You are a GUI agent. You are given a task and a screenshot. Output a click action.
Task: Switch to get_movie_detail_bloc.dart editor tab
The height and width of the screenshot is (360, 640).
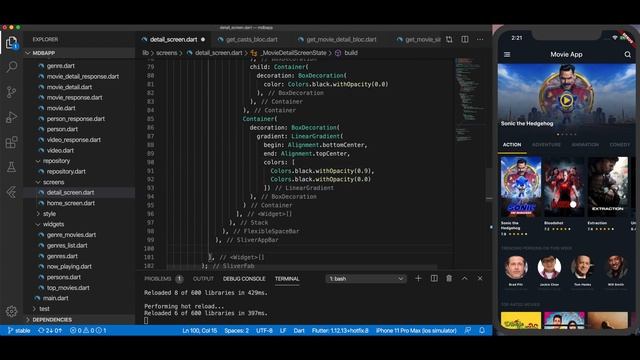(341, 40)
